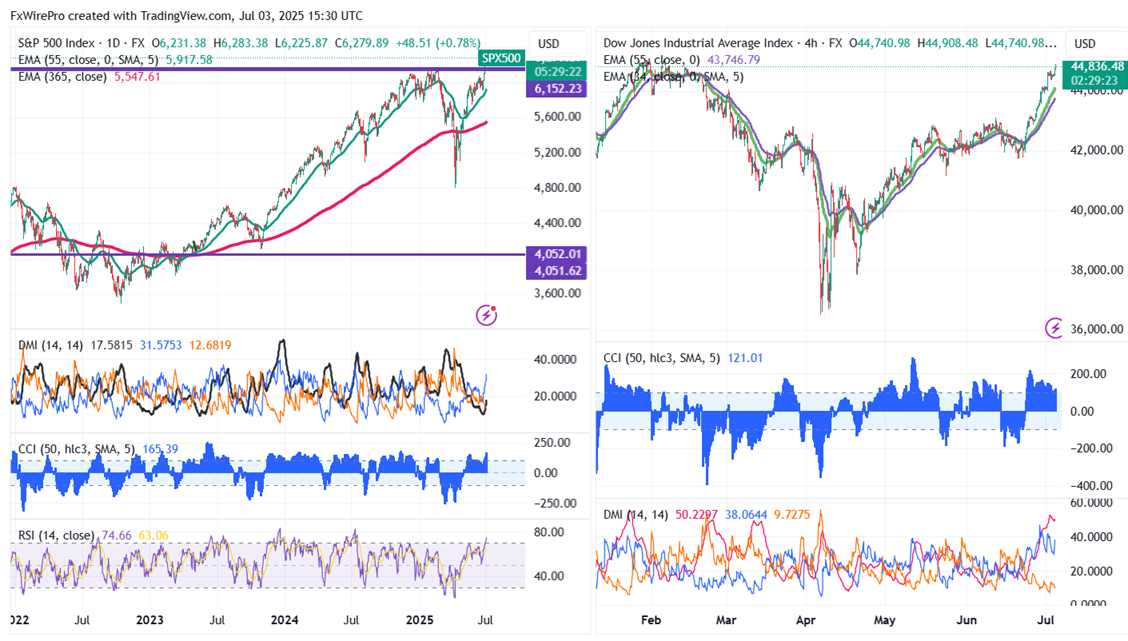Click DMI value 31.5753

pos(160,345)
